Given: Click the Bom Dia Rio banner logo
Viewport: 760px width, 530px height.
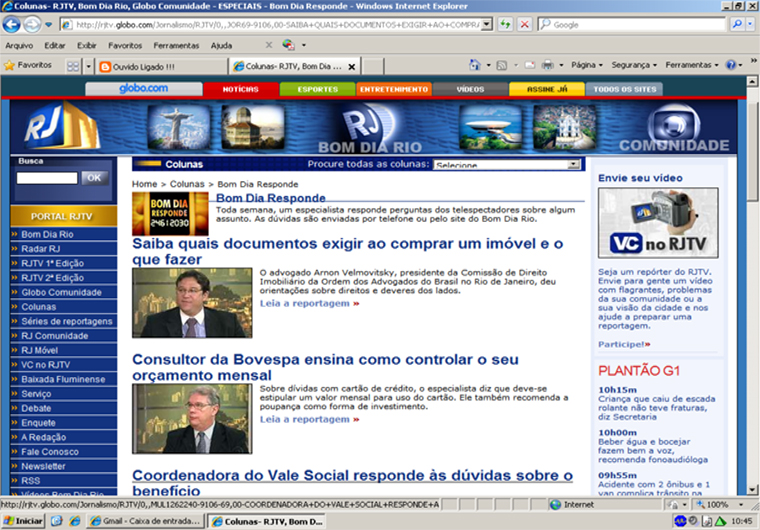Looking at the screenshot, I should point(370,128).
